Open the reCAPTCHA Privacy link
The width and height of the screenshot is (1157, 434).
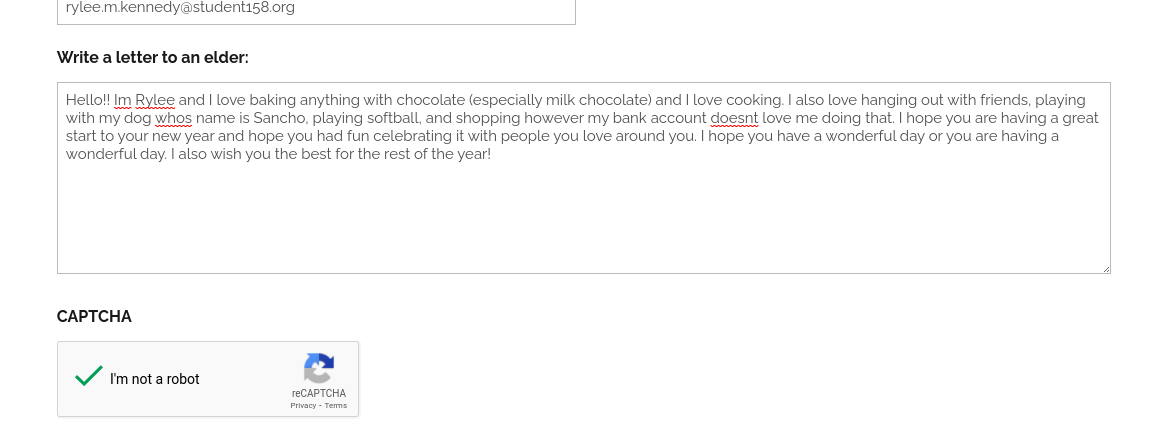pyautogui.click(x=303, y=405)
